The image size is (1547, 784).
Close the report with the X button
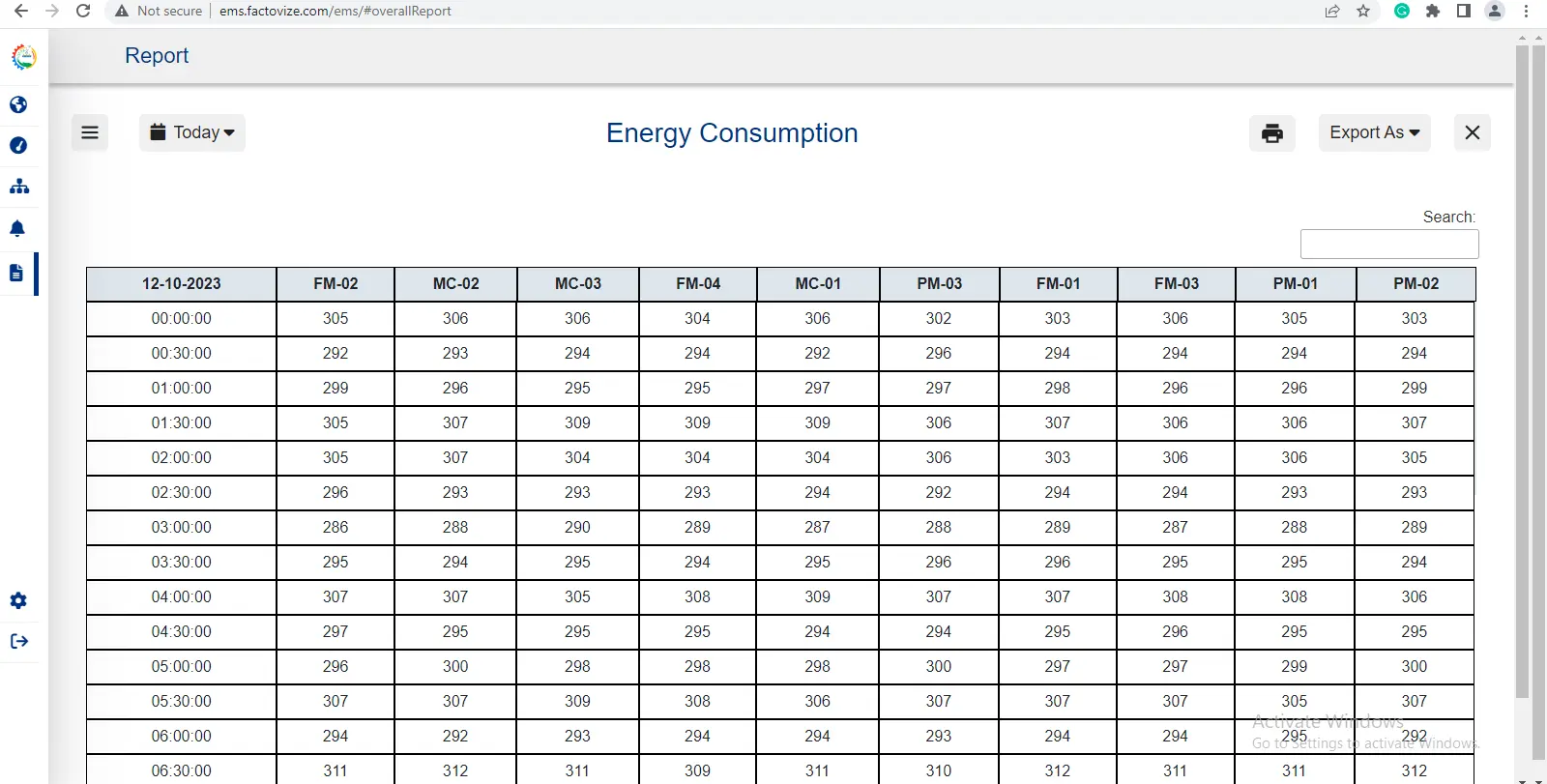[1473, 132]
